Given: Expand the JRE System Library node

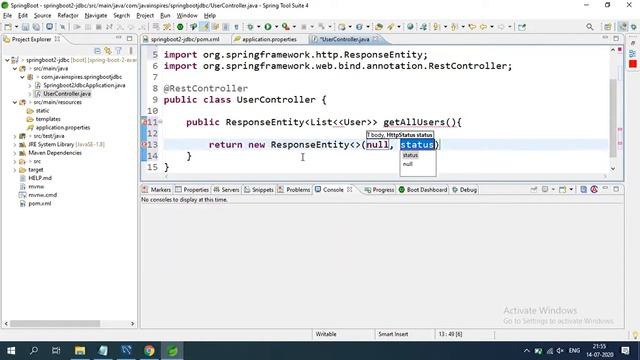Looking at the screenshot, I should click(x=15, y=144).
